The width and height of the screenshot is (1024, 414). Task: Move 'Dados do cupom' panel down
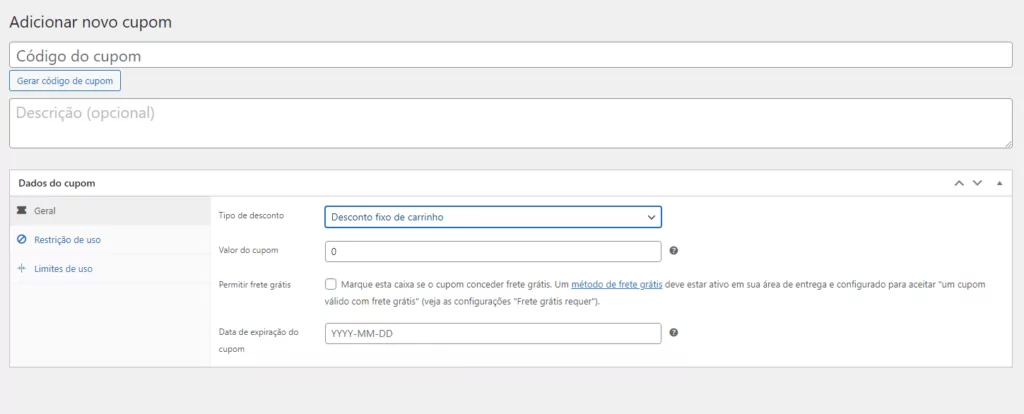977,183
